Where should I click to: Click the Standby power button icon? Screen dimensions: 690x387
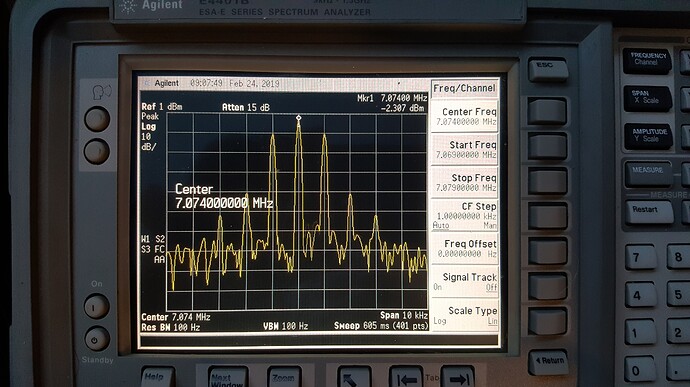(97, 339)
